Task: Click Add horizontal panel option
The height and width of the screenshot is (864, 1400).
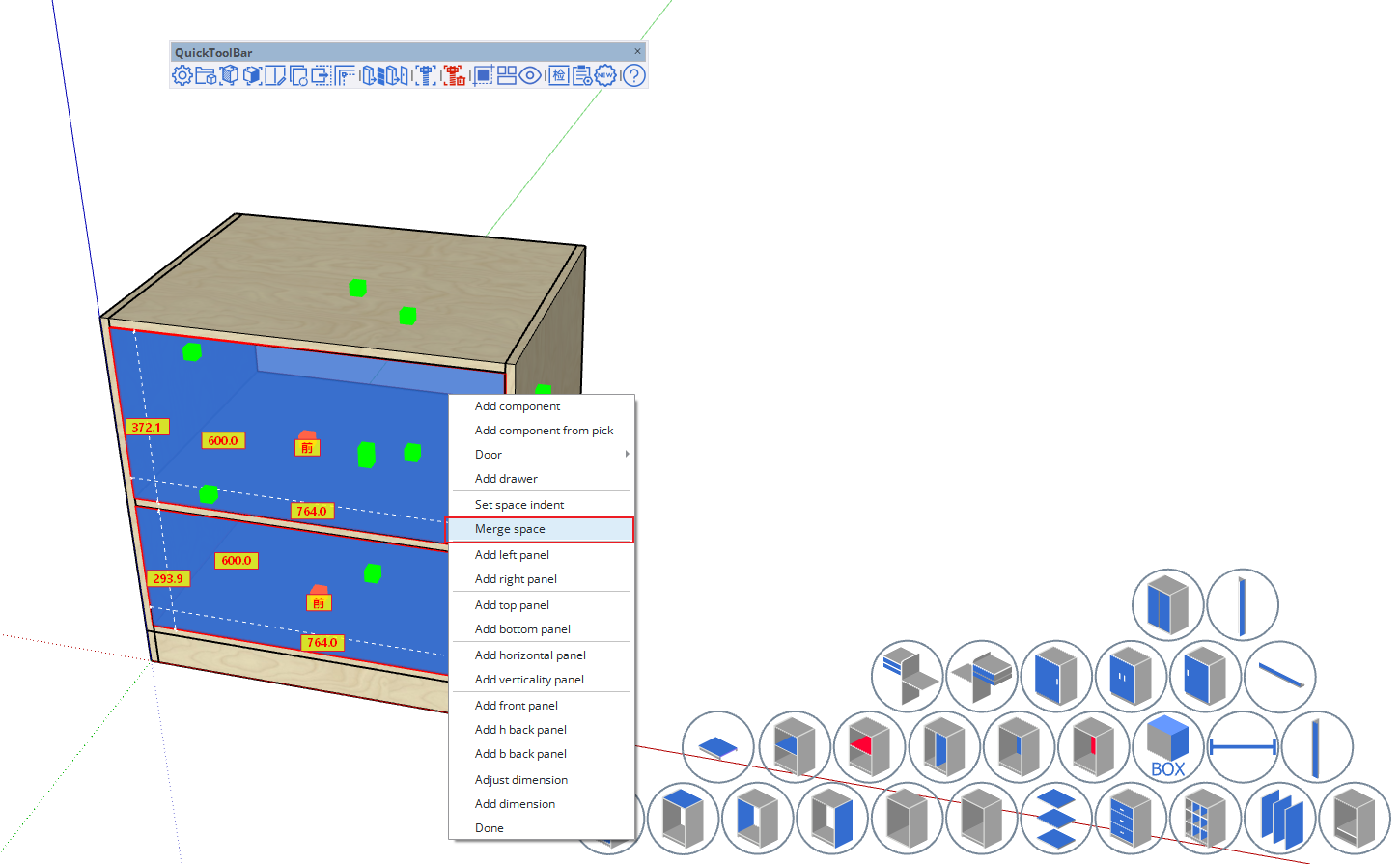Action: tap(530, 655)
